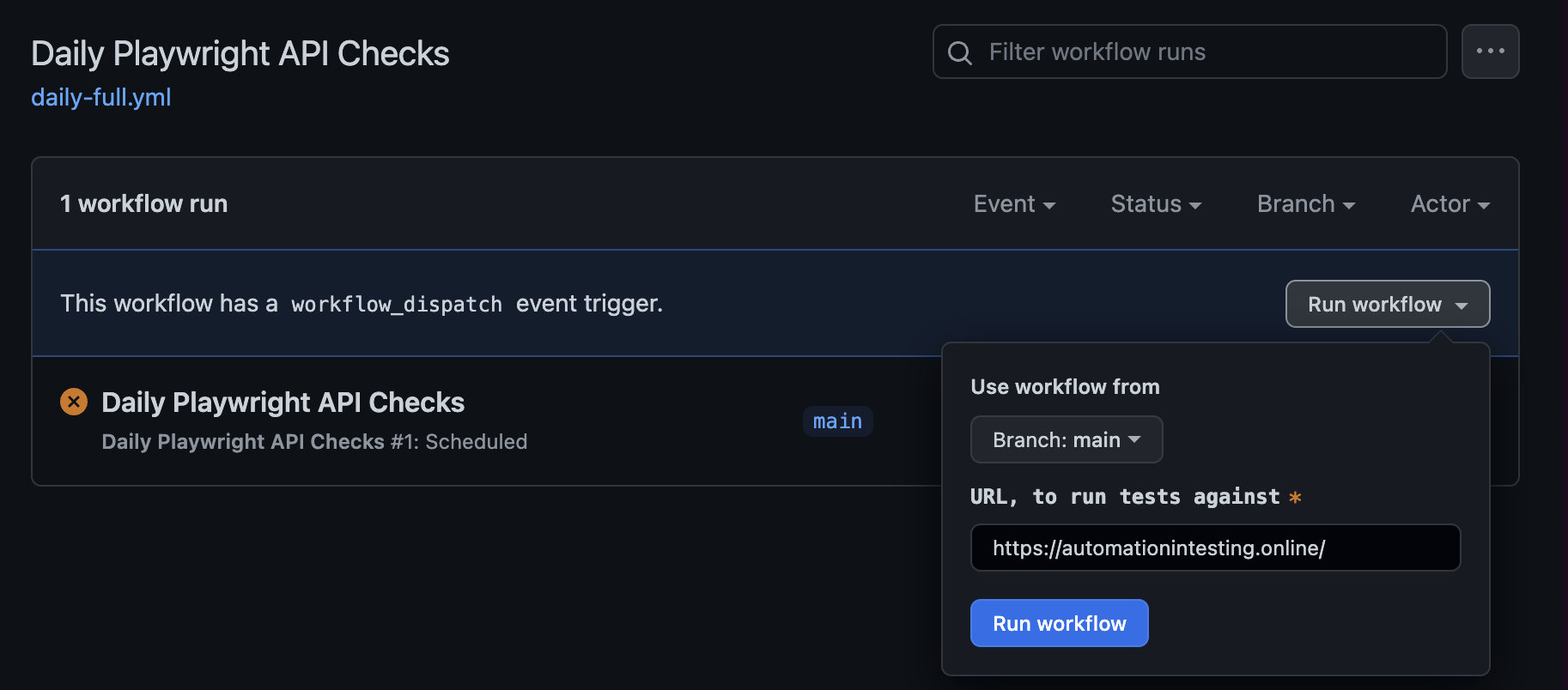The width and height of the screenshot is (1568, 690).
Task: Focus the Filter workflow runs field
Action: coord(1190,51)
